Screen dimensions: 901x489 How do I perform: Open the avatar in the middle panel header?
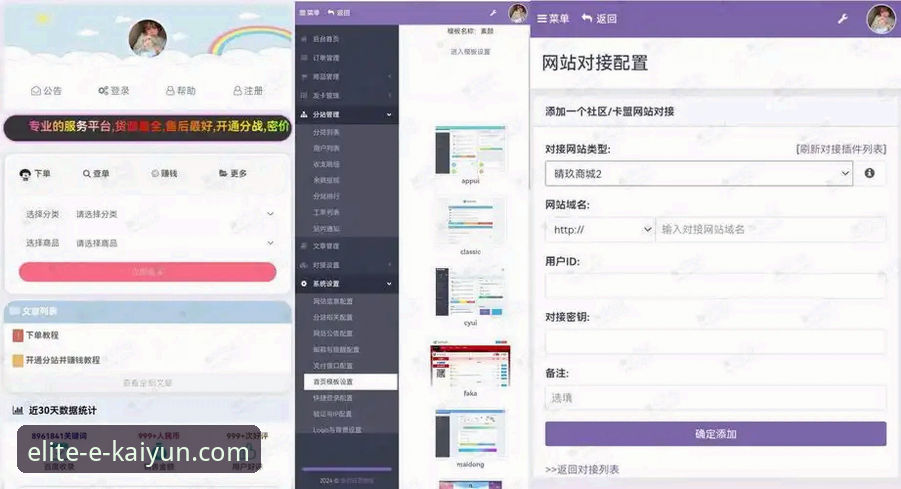(518, 13)
